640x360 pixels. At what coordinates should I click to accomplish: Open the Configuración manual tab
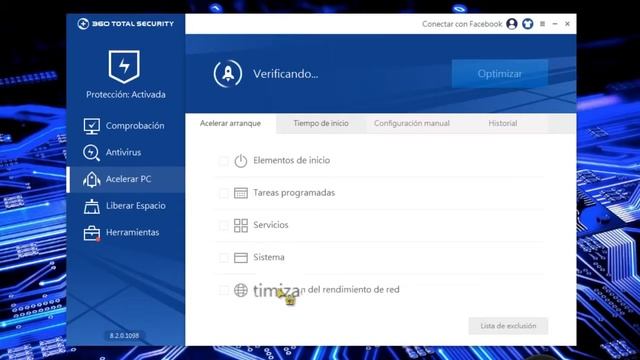(x=412, y=123)
